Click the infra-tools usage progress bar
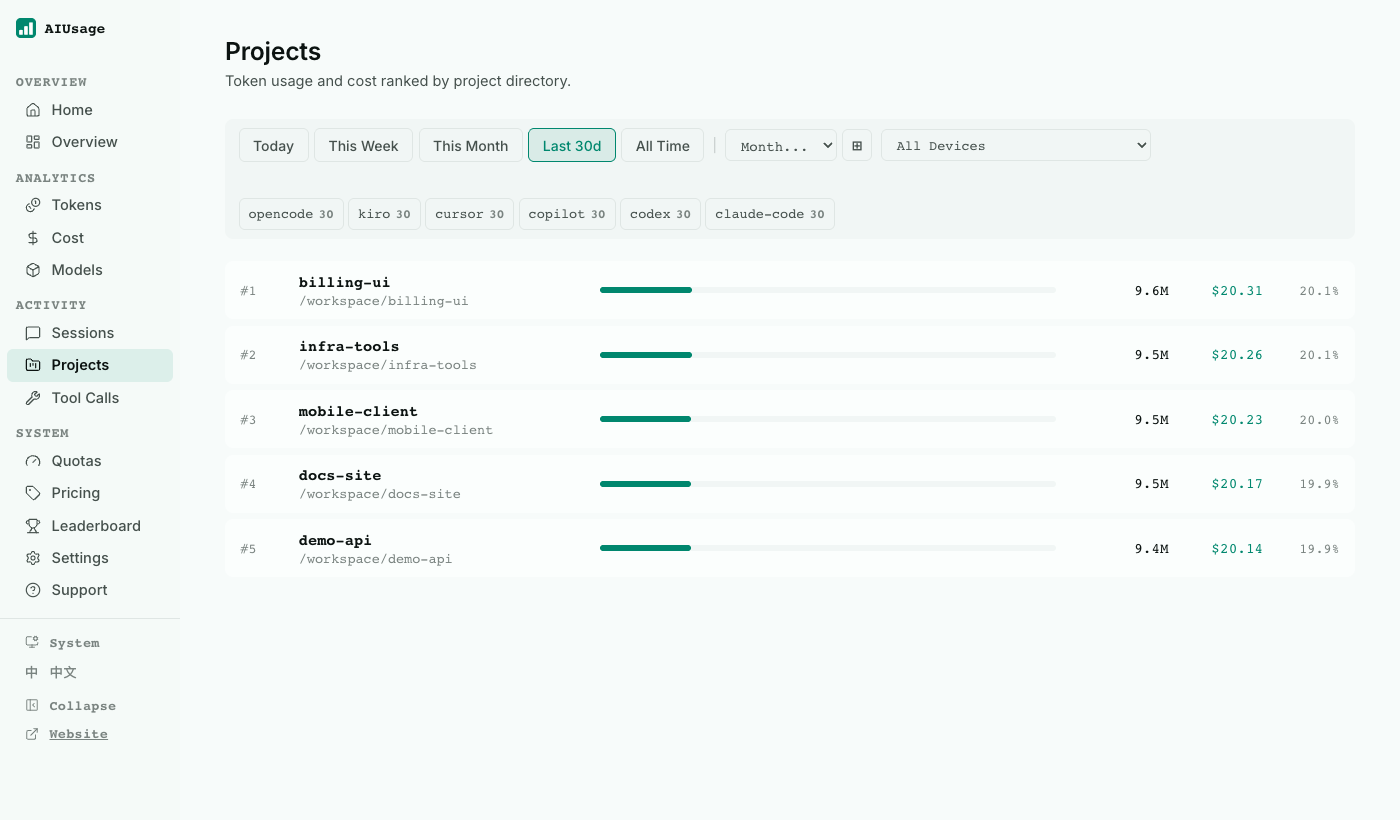Viewport: 1400px width, 820px height. [828, 354]
